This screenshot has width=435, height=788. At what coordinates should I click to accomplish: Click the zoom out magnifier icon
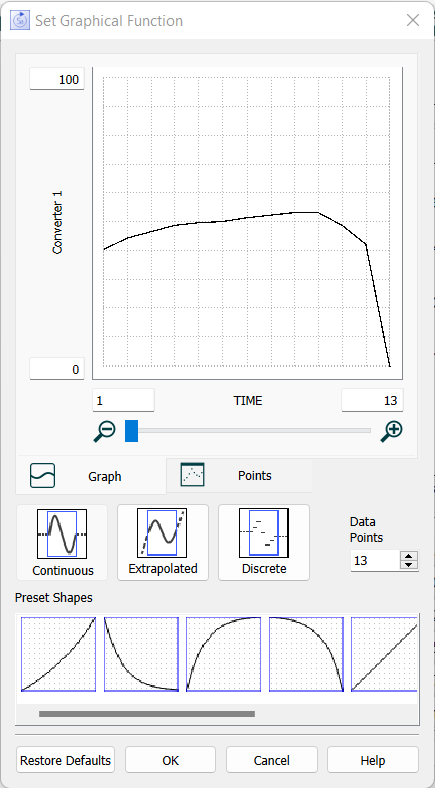pos(104,431)
